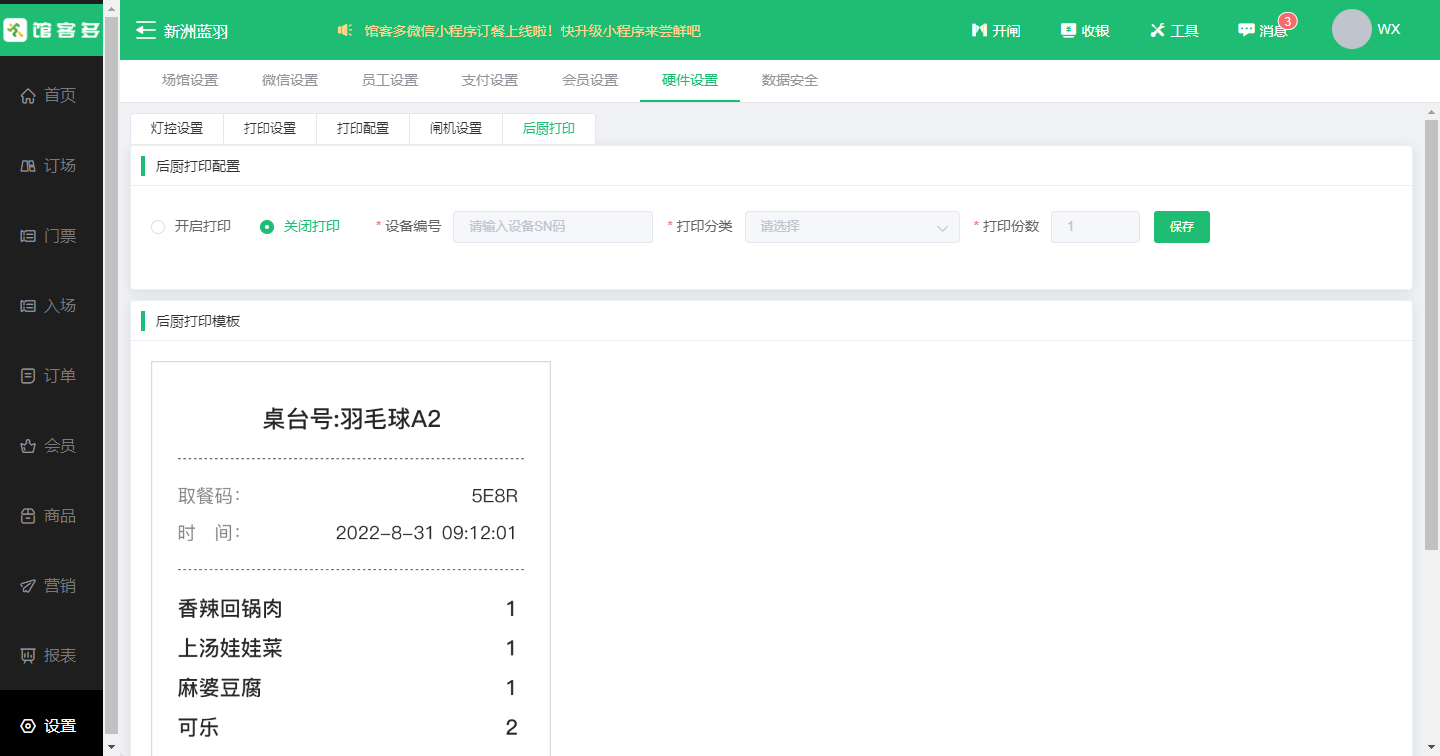This screenshot has width=1440, height=756.
Task: Switch to the 支付设置 tab
Action: [x=490, y=81]
